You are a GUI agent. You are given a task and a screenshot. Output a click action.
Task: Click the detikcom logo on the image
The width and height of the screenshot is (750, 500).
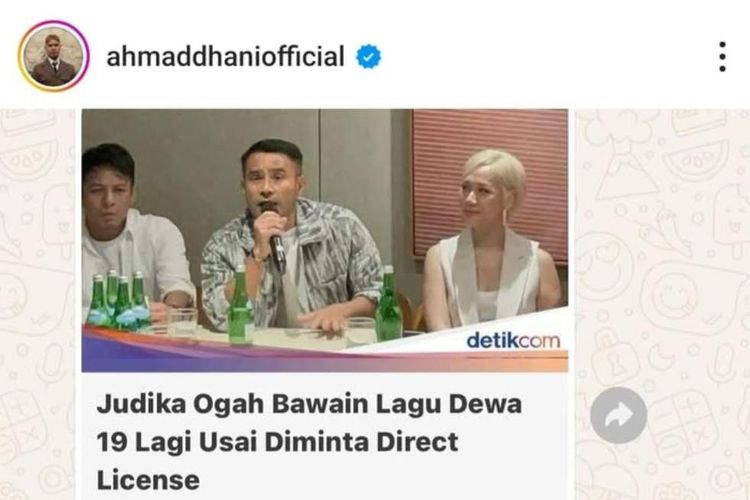513,341
